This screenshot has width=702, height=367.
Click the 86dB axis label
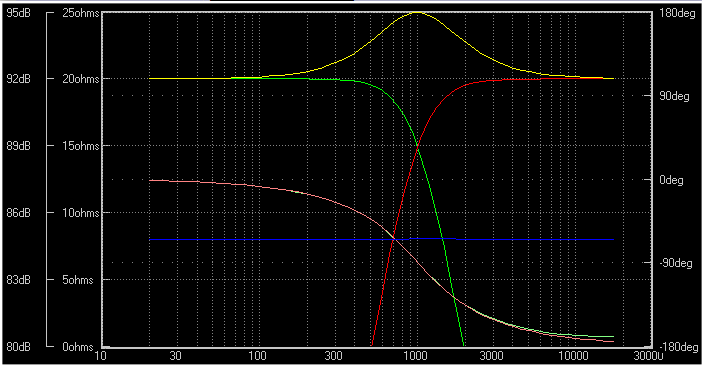pos(18,213)
